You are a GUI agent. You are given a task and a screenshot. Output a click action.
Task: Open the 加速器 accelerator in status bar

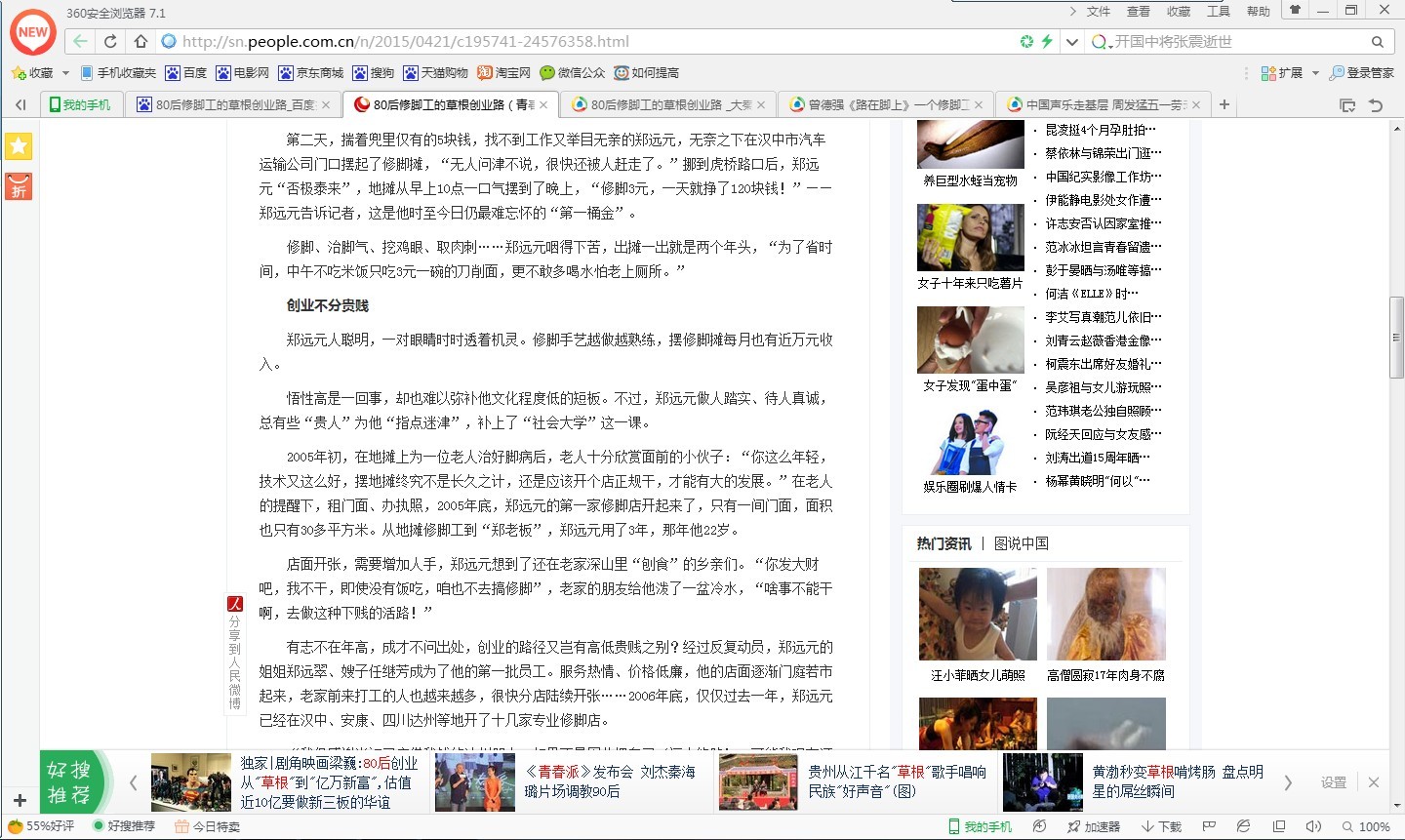[x=1093, y=826]
